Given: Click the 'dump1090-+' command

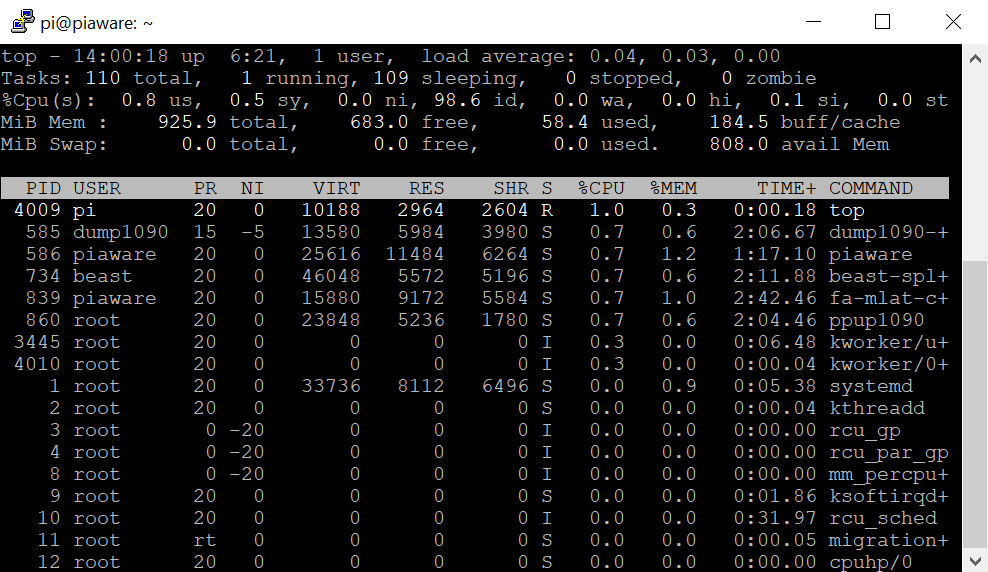Looking at the screenshot, I should [888, 232].
